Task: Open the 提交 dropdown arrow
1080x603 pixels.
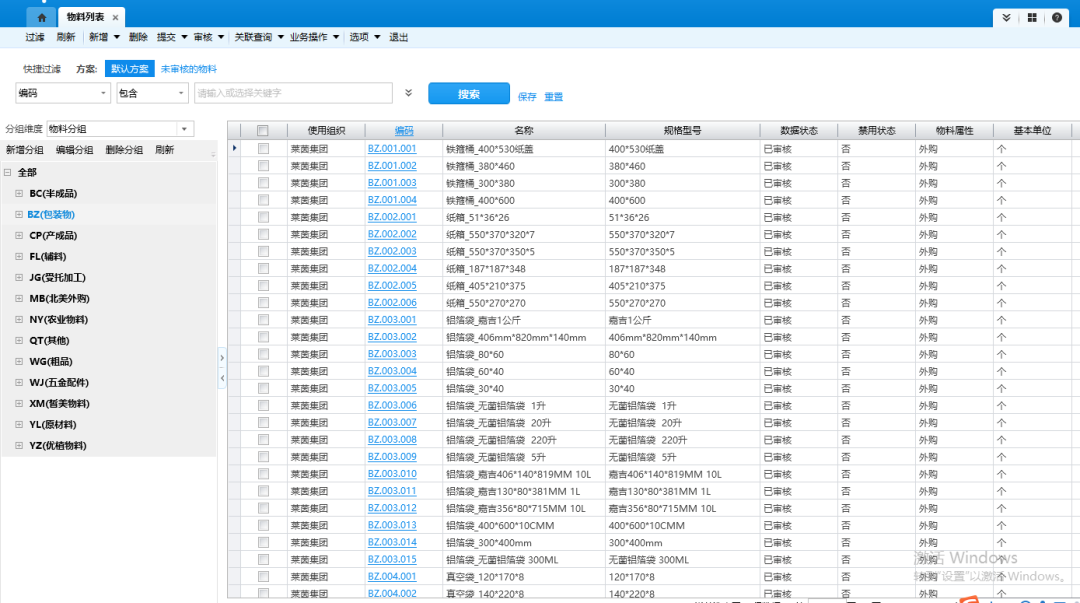Action: click(x=184, y=37)
